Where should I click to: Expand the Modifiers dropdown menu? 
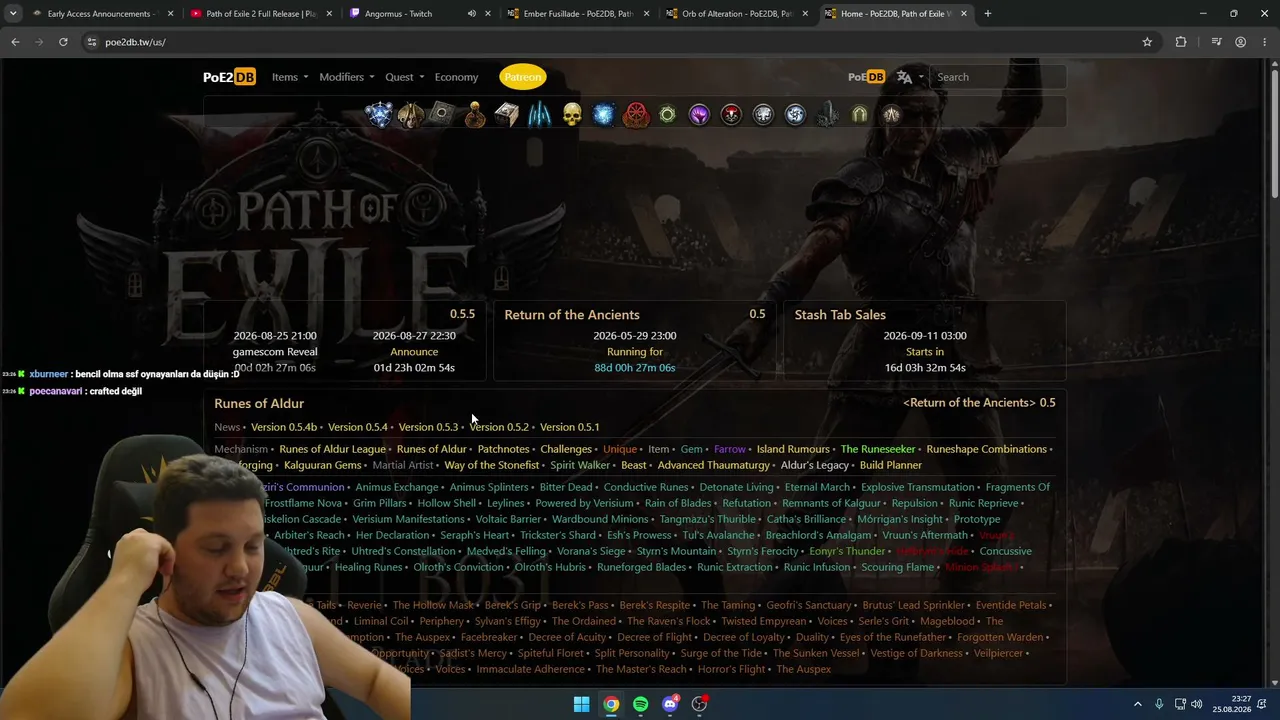[347, 77]
